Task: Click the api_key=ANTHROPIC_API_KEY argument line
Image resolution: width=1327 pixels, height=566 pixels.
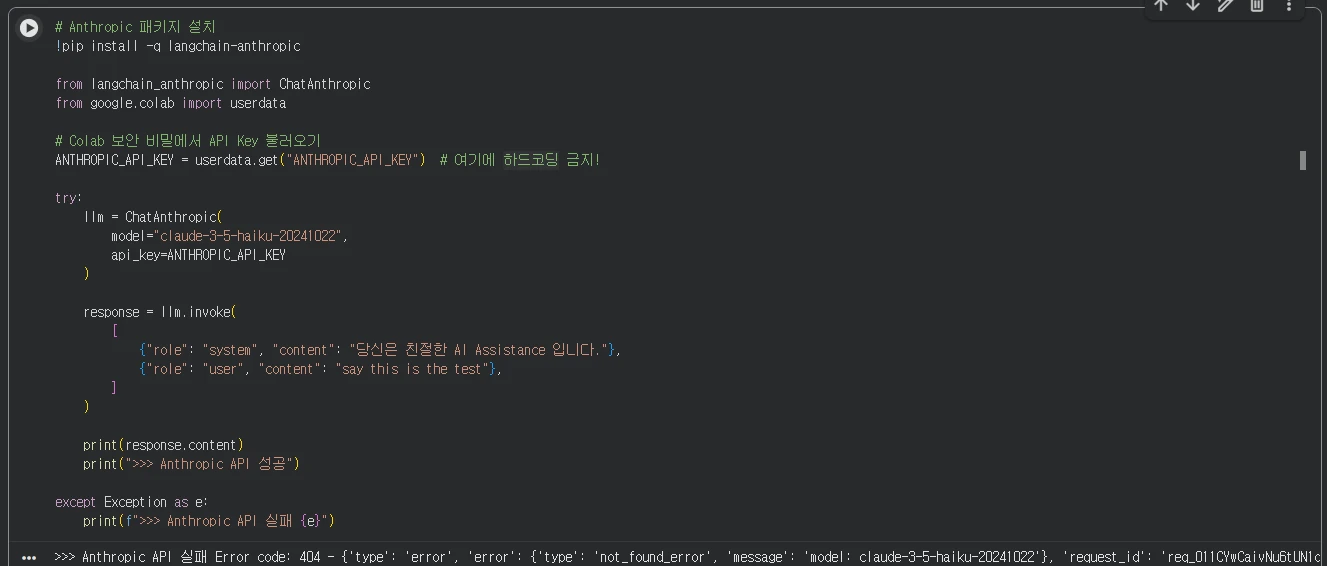Action: pyautogui.click(x=198, y=255)
